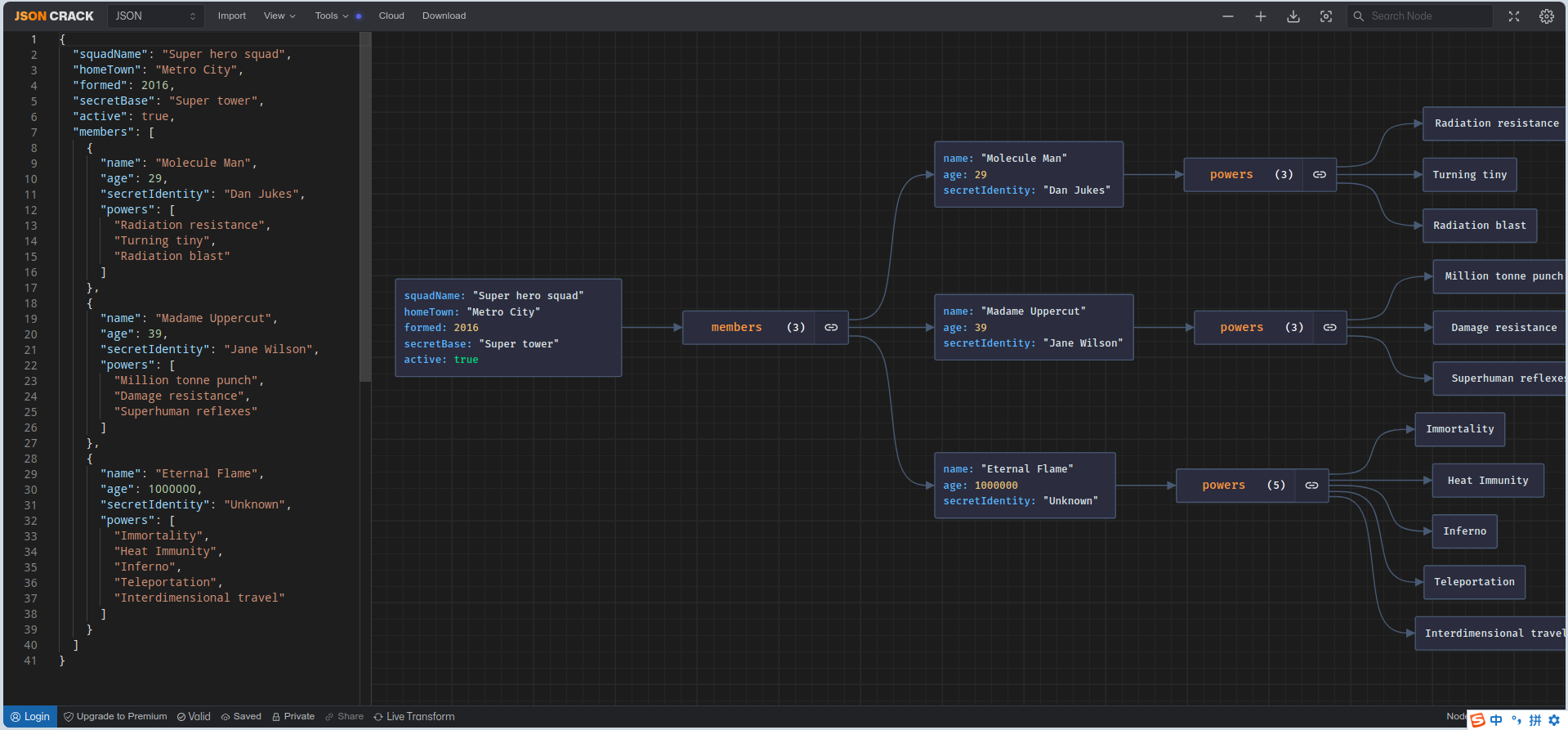Open the Cloud menu item
This screenshot has width=1568, height=730.
[x=391, y=16]
